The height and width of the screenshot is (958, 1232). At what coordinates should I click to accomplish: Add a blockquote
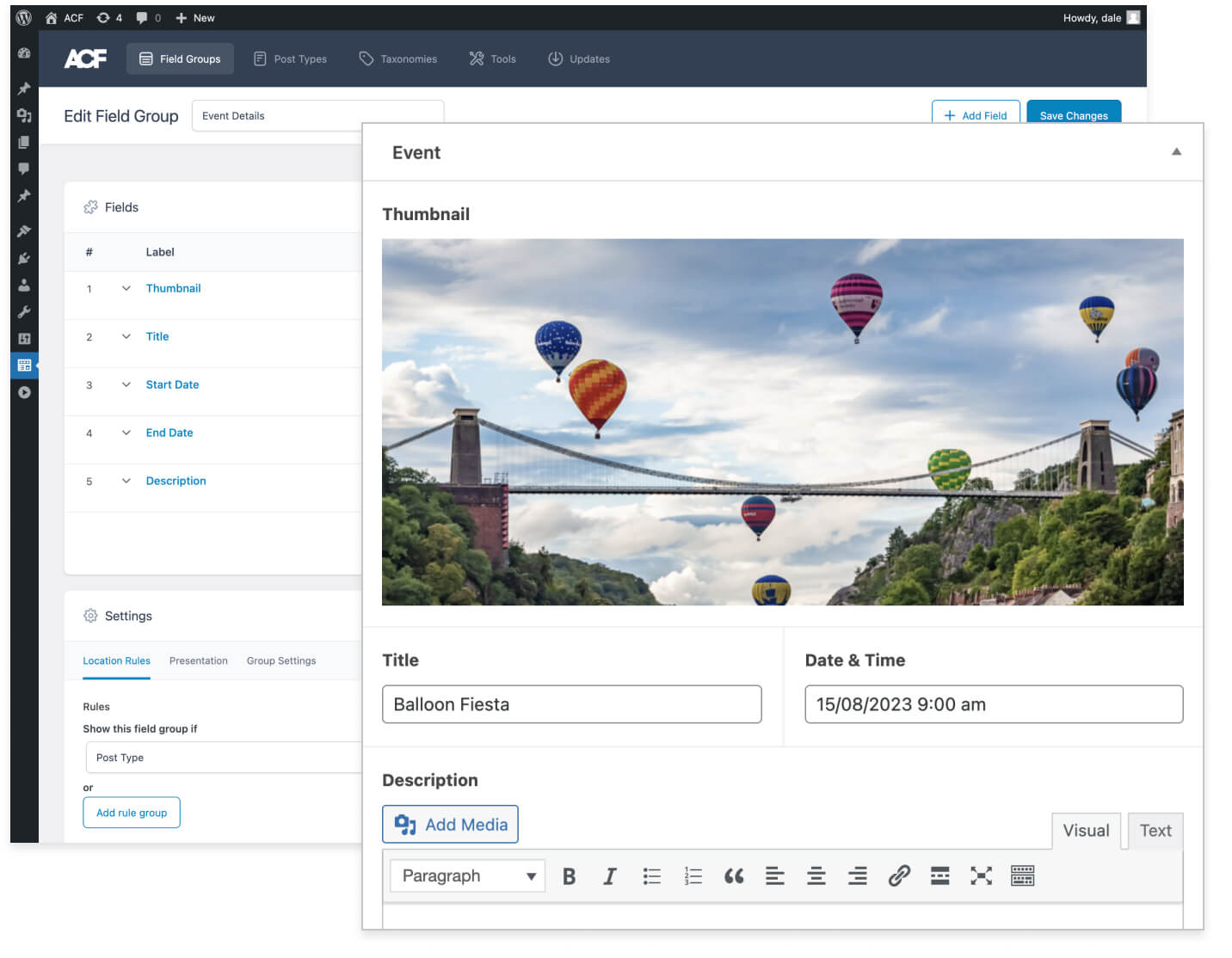pos(734,875)
